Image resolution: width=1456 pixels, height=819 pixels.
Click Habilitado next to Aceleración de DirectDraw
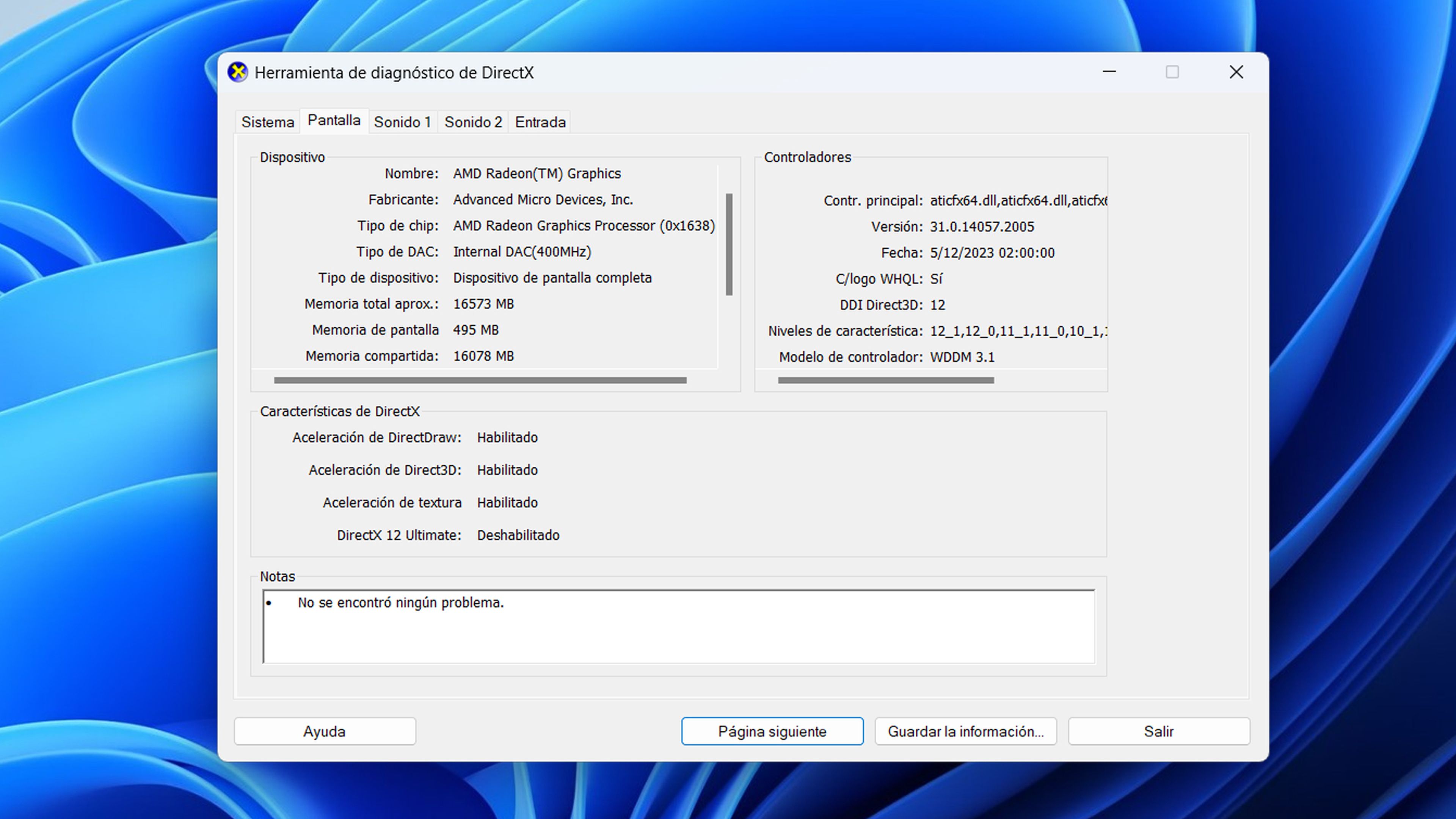tap(507, 438)
